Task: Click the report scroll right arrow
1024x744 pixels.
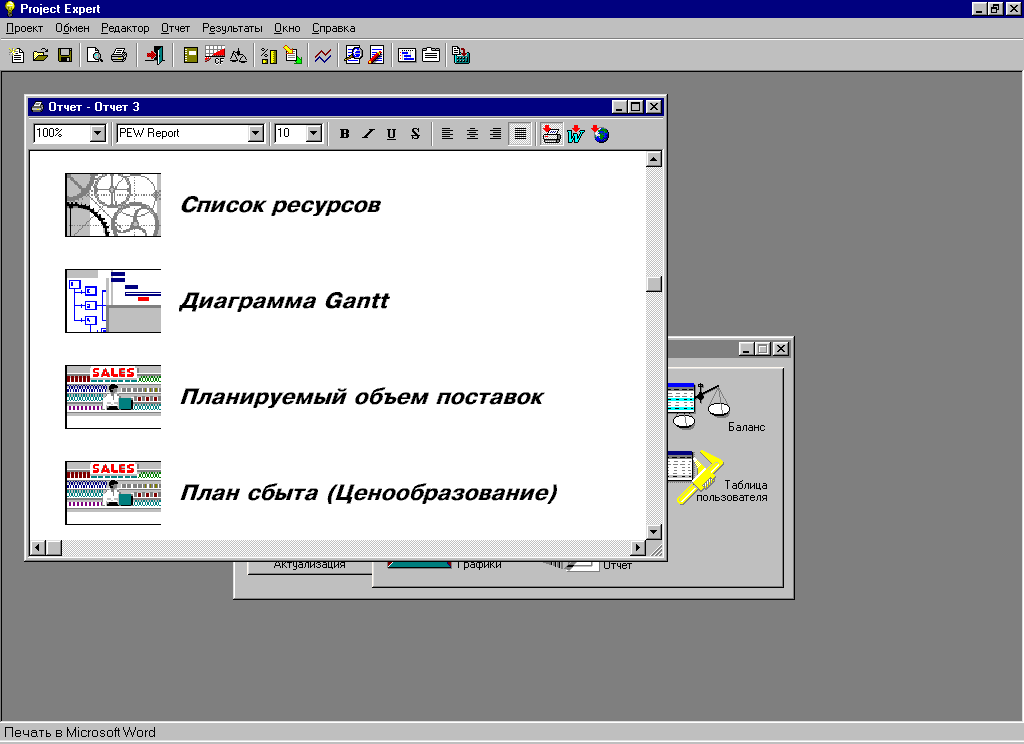Action: click(x=638, y=547)
